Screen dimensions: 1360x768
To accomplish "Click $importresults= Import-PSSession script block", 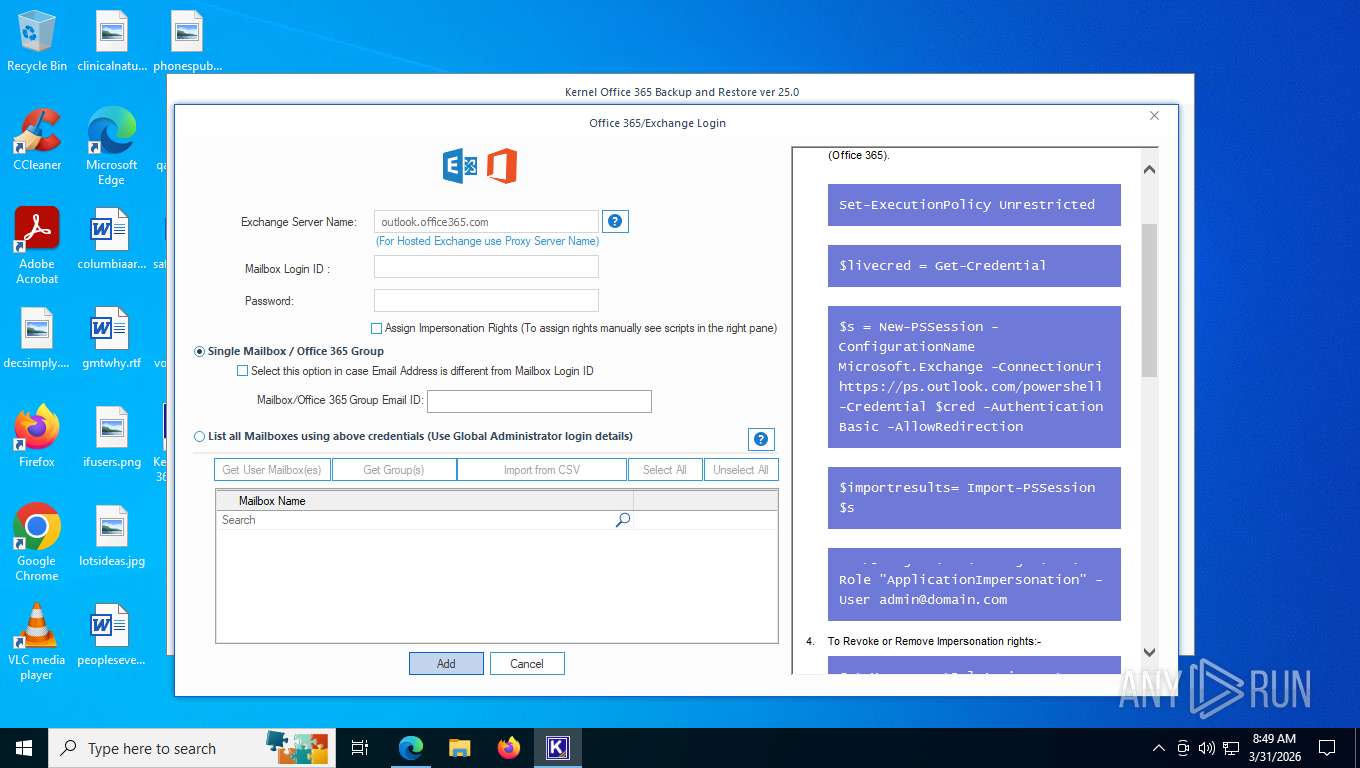I will click(974, 498).
